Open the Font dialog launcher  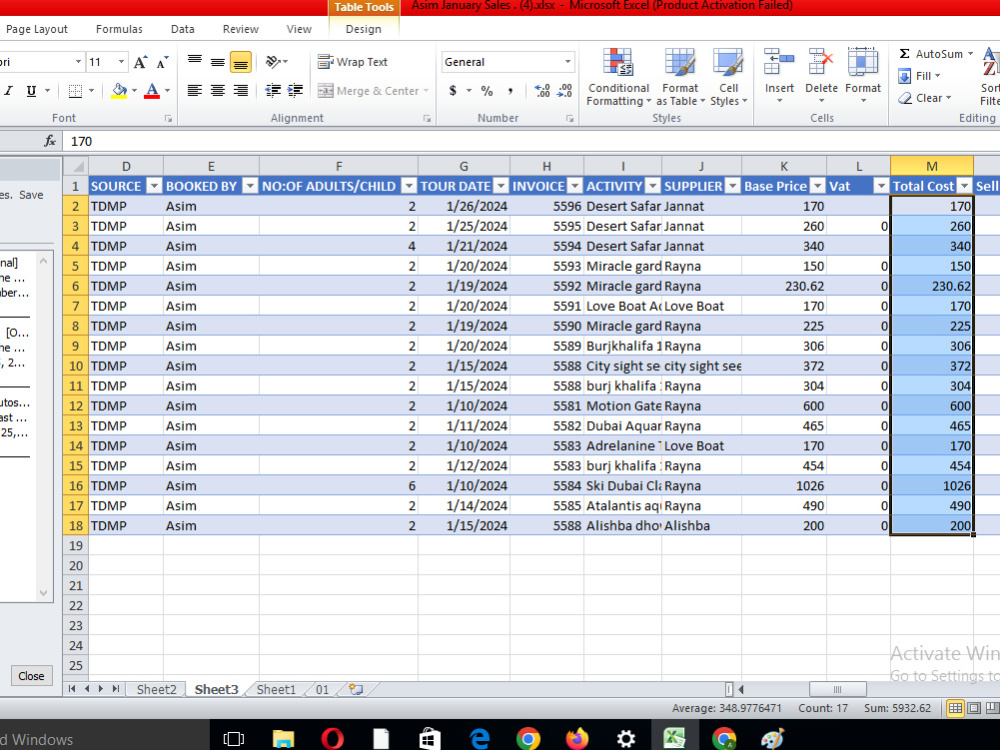[168, 119]
